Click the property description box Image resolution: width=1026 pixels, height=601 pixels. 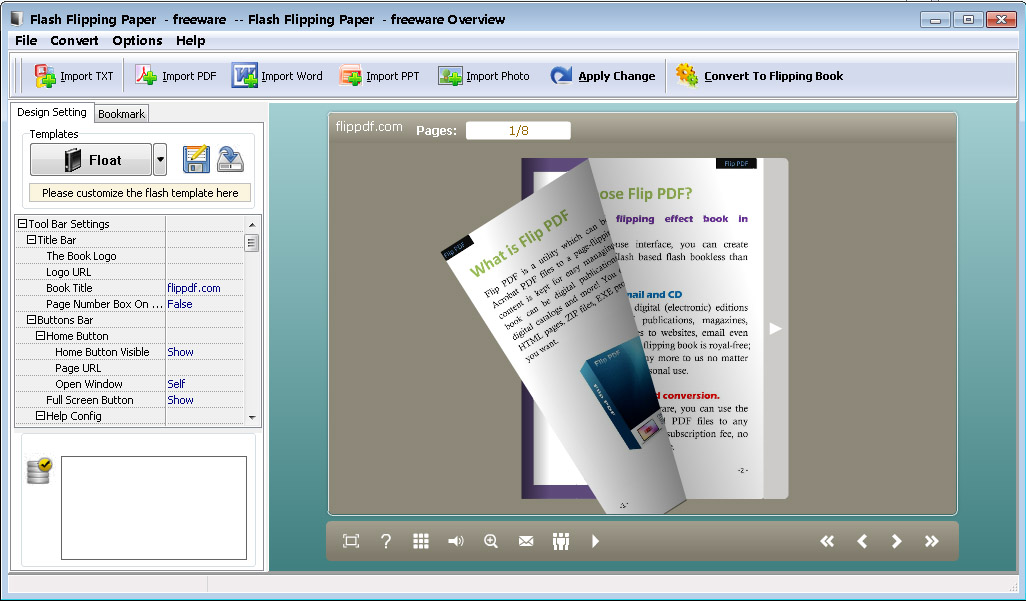point(154,508)
